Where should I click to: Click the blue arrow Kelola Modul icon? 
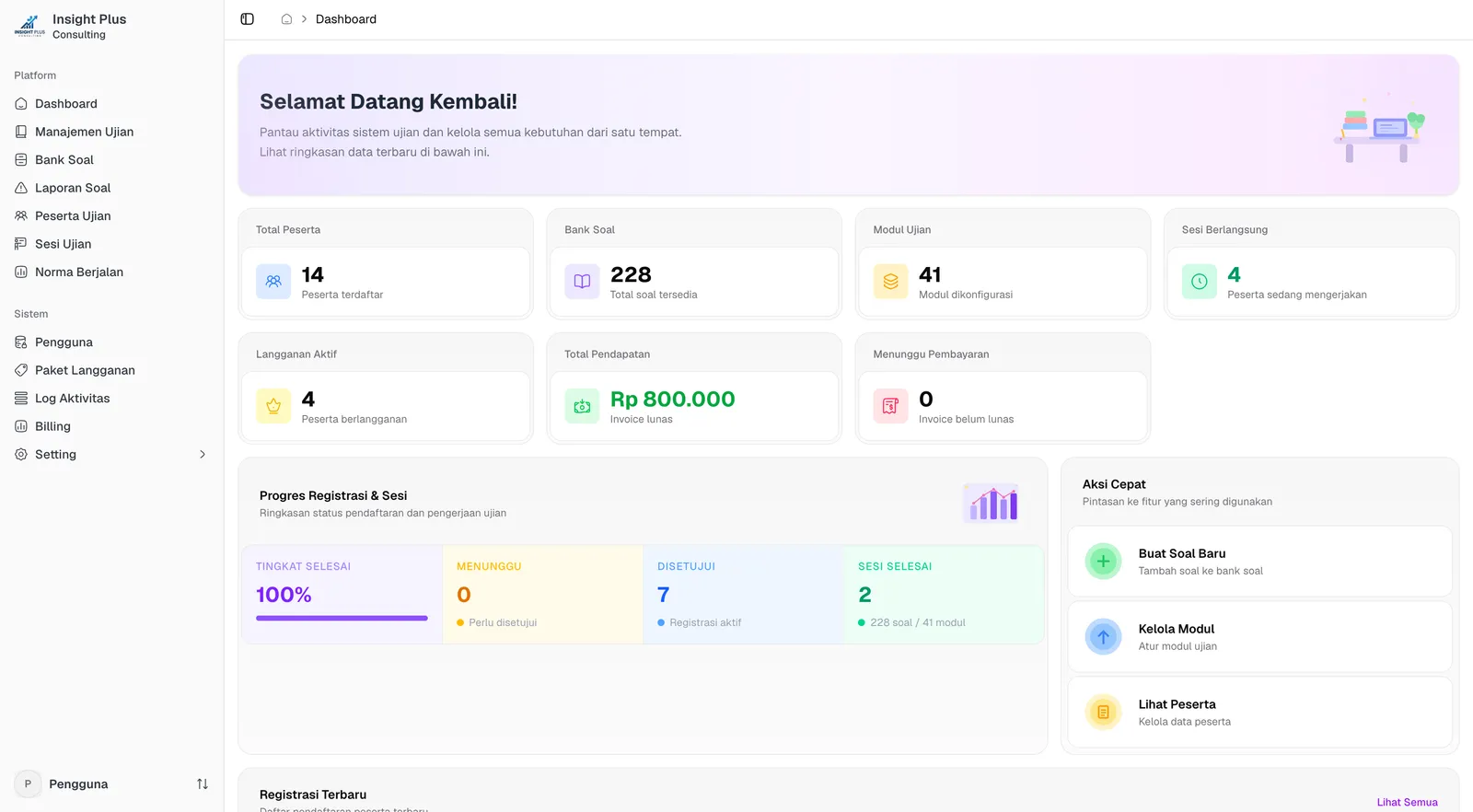pos(1103,637)
